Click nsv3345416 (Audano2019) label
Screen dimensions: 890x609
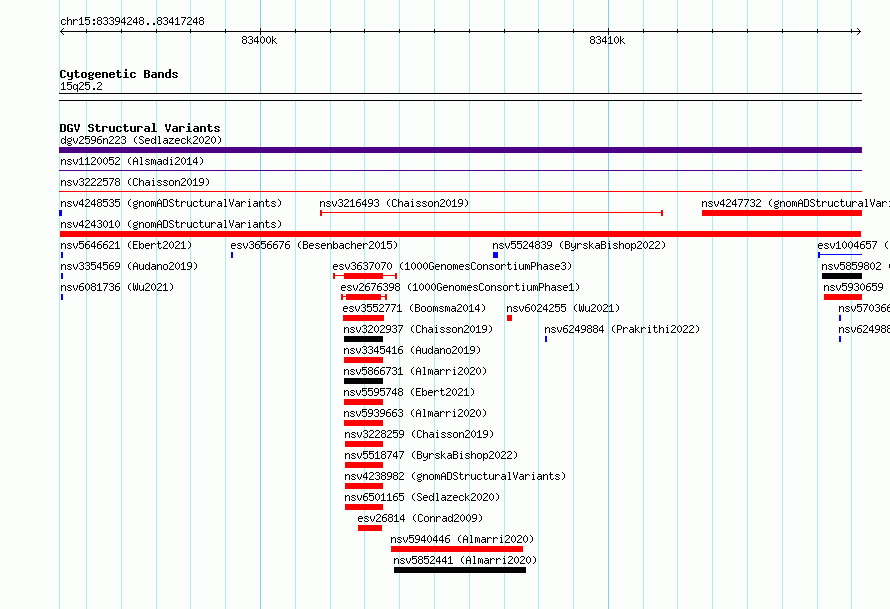pyautogui.click(x=412, y=350)
